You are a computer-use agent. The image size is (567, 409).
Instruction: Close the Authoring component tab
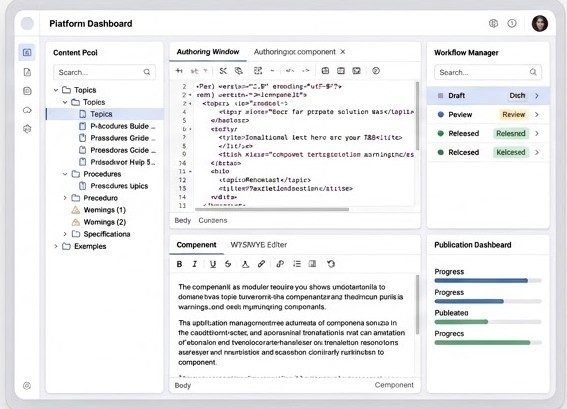(343, 52)
